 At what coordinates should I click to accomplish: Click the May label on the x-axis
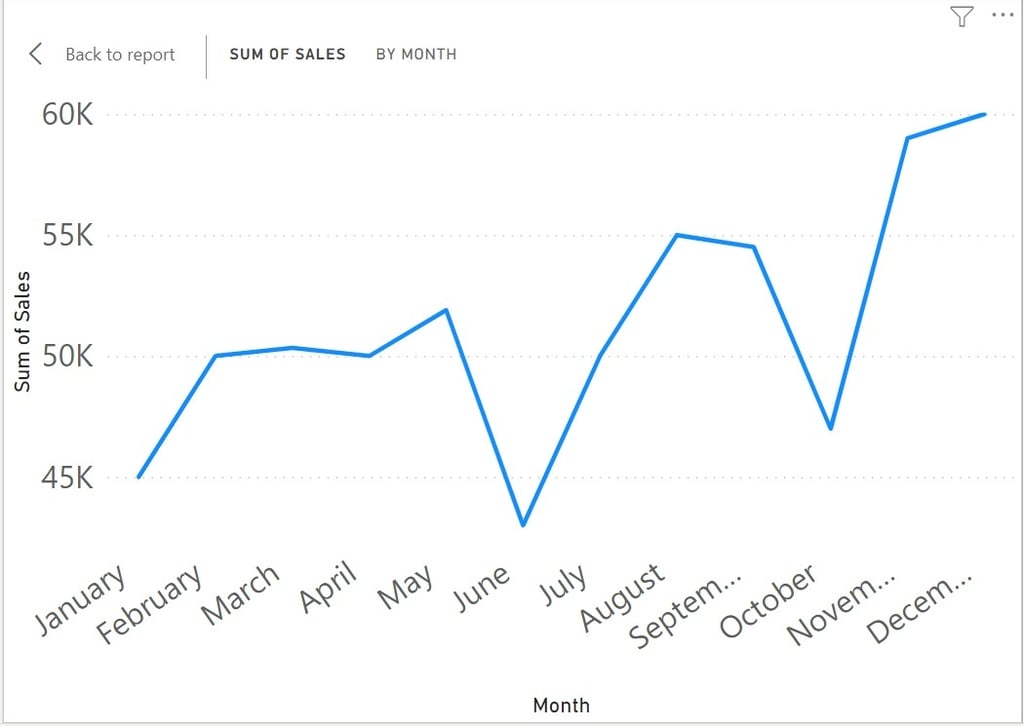(x=404, y=587)
